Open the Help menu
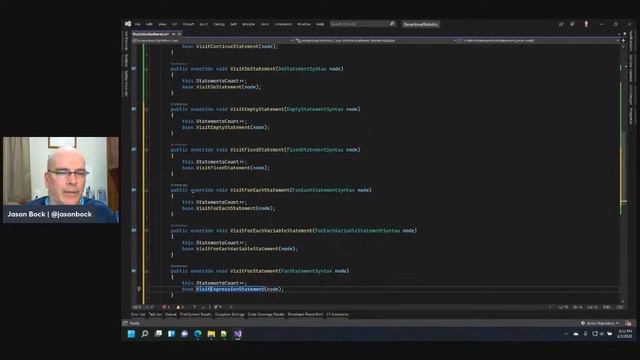The image size is (640, 360). pyautogui.click(x=320, y=24)
